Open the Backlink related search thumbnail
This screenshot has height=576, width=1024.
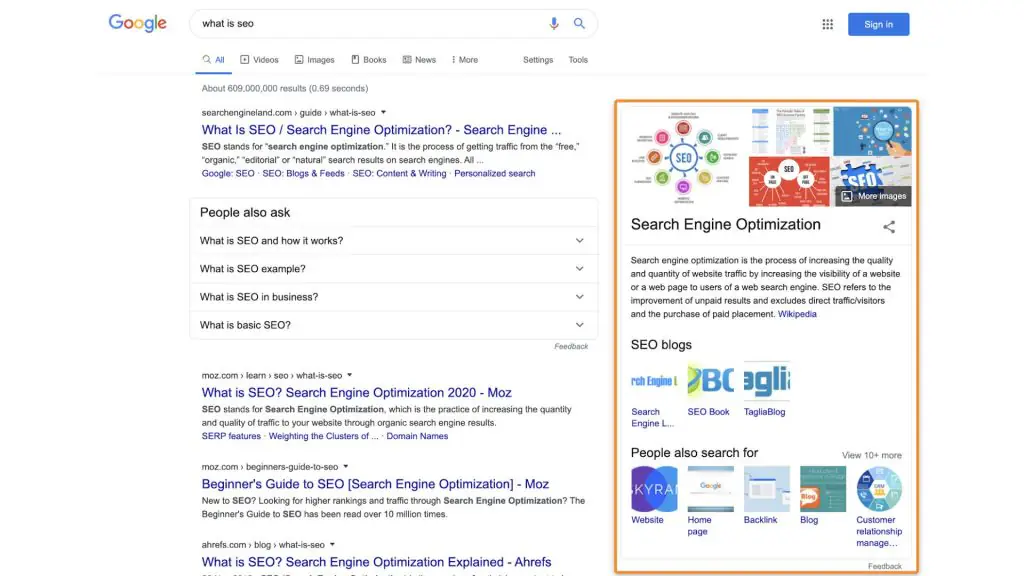[767, 488]
